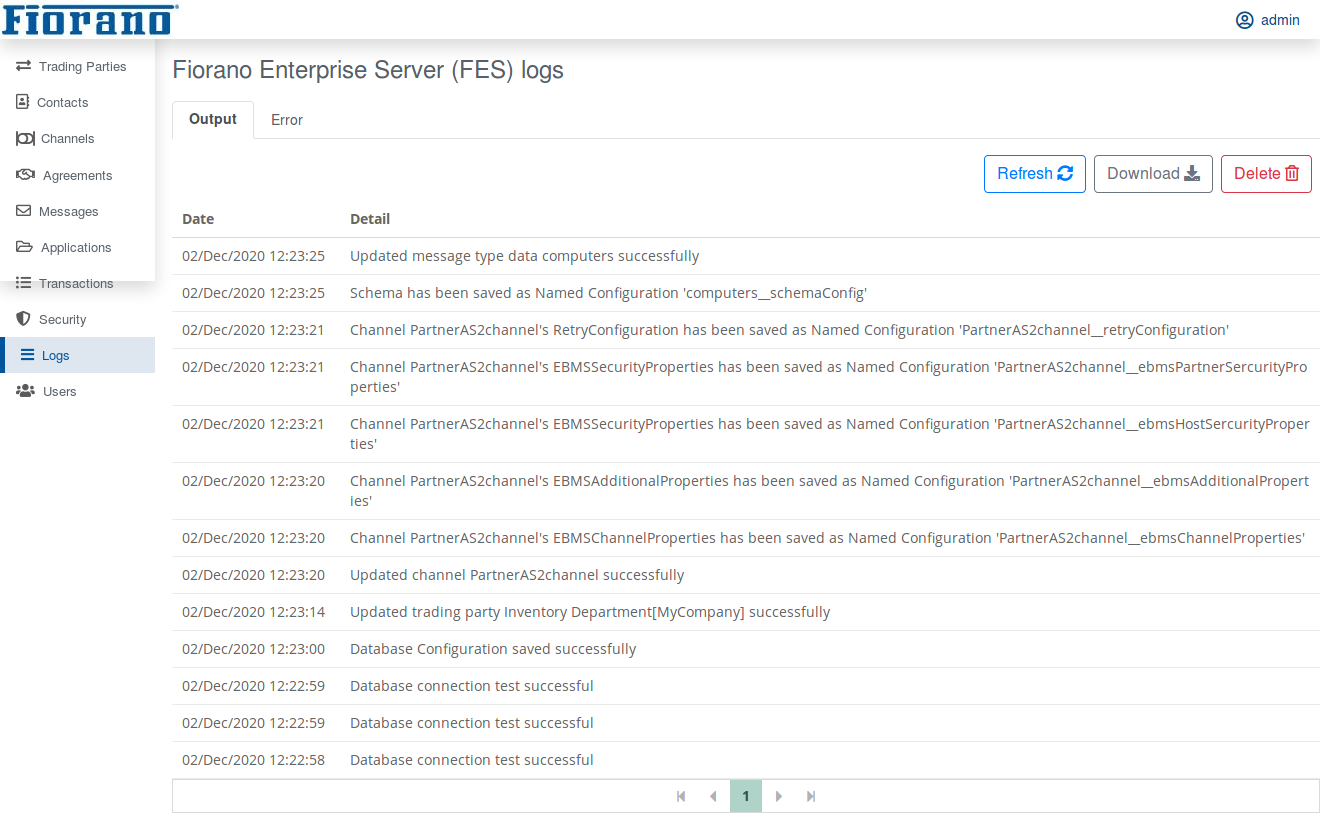This screenshot has height=837, width=1320.
Task: Click the page heading 'Fiorano Enterprise Server (FES) logs'
Action: [368, 70]
